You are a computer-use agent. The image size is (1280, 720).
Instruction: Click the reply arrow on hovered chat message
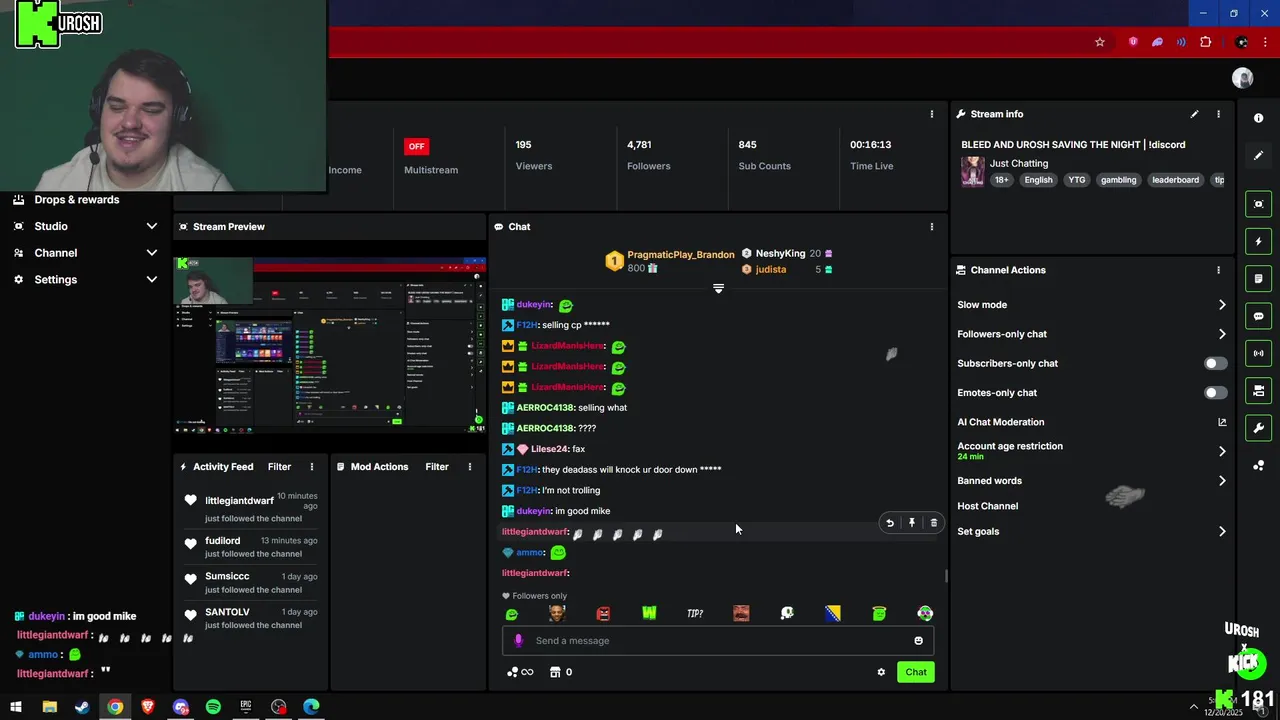coord(890,522)
